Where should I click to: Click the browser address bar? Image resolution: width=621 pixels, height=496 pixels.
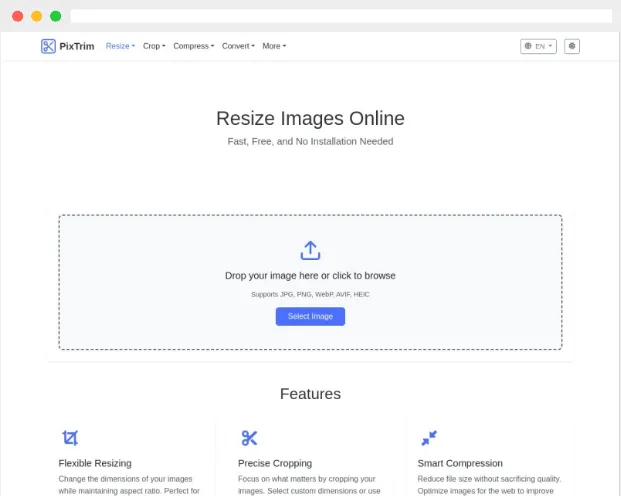pos(341,16)
